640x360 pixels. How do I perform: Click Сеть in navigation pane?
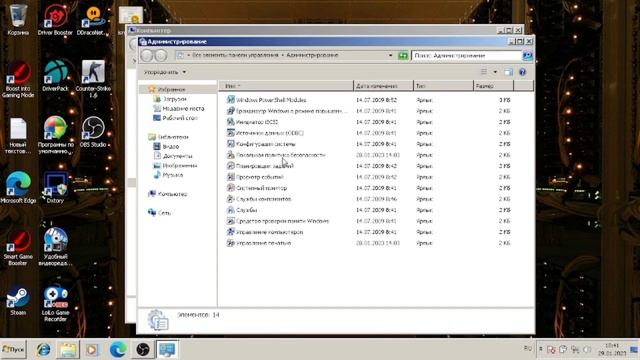tap(164, 213)
